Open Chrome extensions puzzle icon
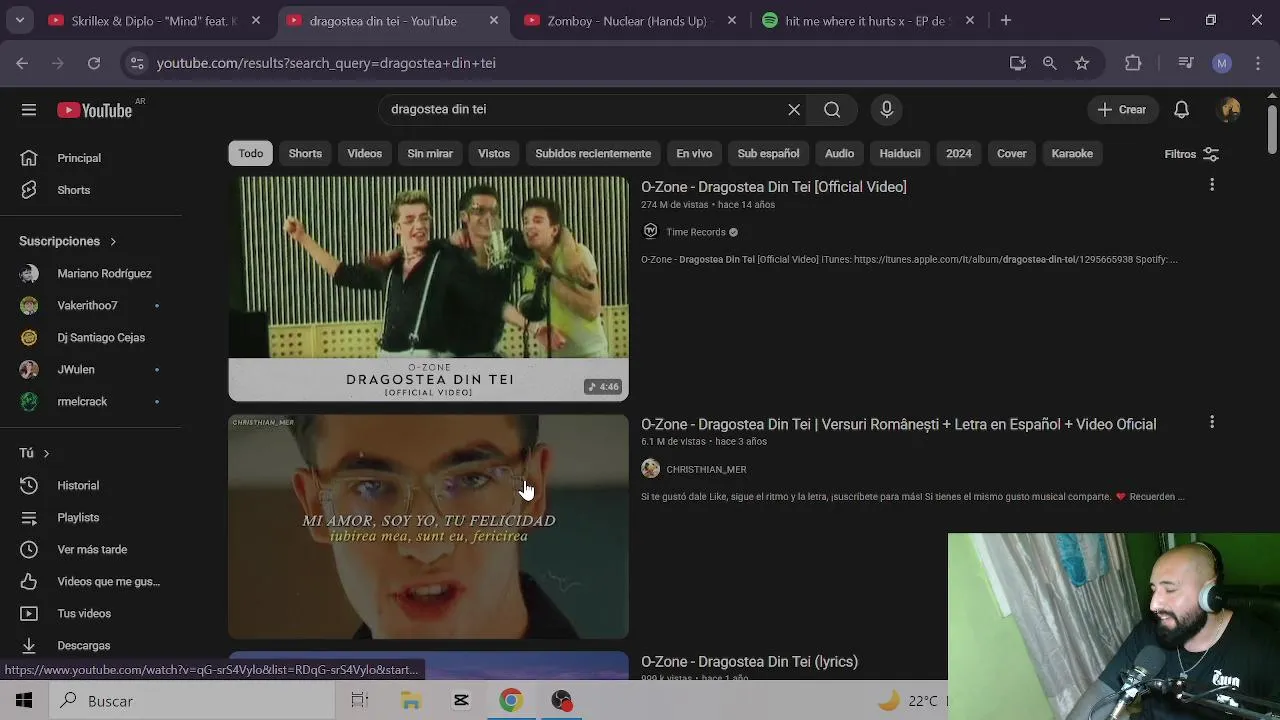The image size is (1280, 720). 1133,63
